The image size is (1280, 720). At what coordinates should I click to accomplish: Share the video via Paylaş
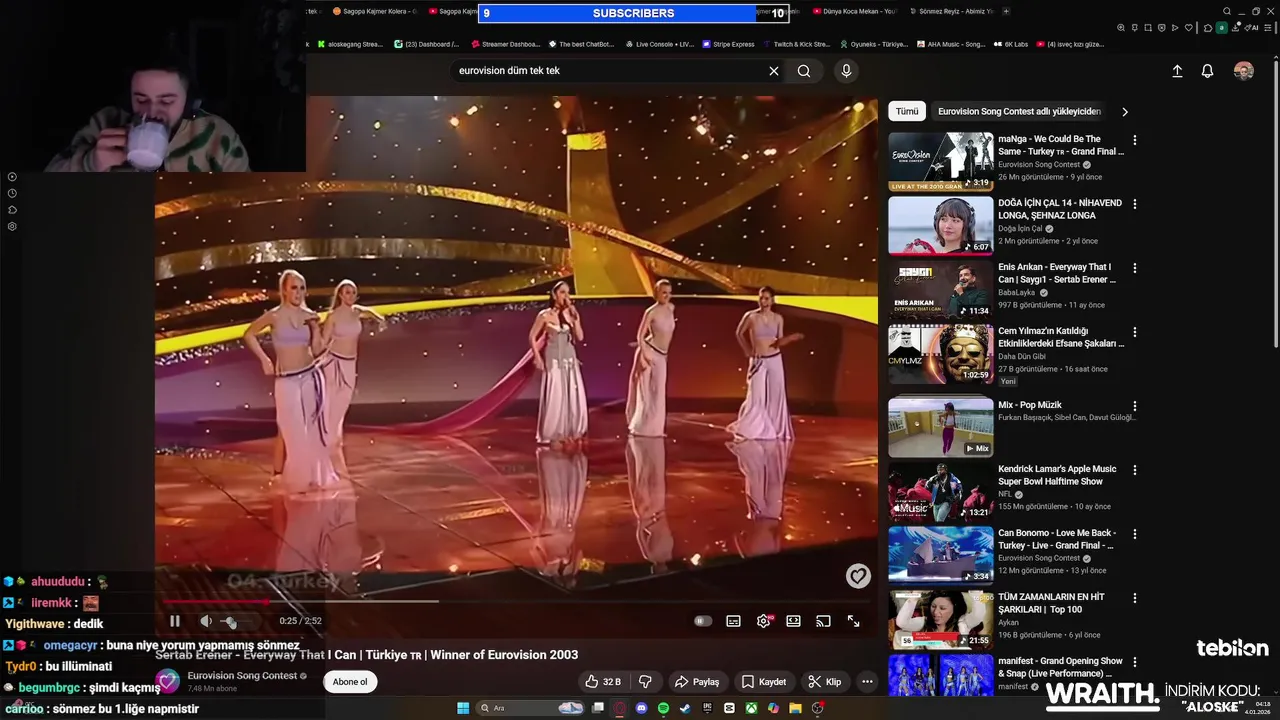(x=697, y=682)
